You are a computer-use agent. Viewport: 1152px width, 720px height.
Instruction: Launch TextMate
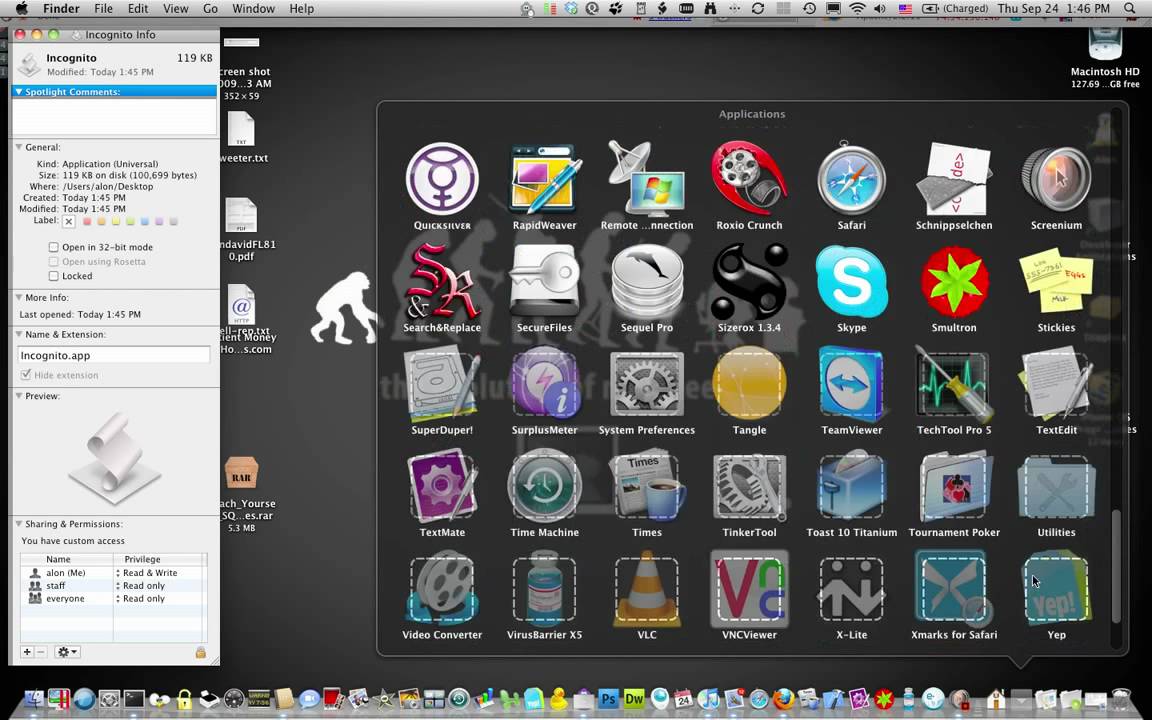(x=442, y=486)
